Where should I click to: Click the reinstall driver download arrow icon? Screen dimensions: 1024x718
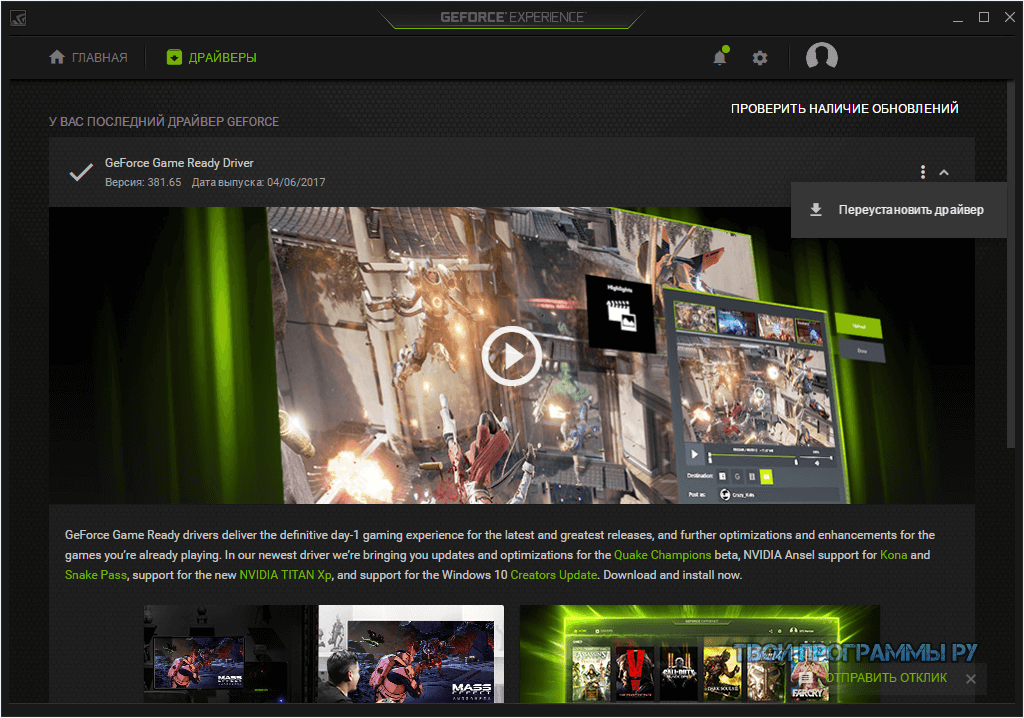pos(816,210)
